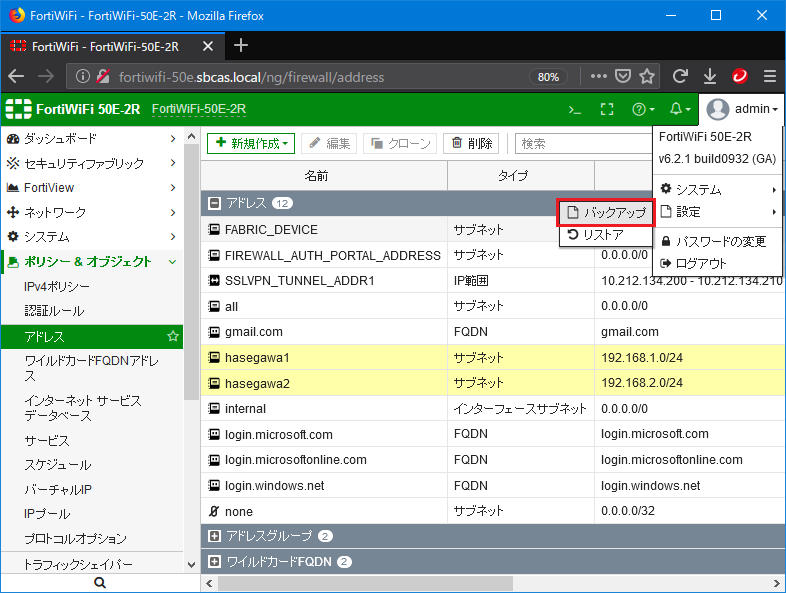Select the login.windows.net row
786x593 pixels.
[x=493, y=485]
